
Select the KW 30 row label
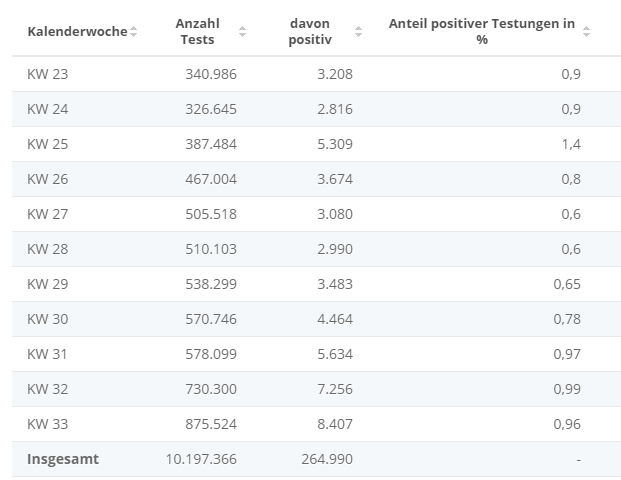47,319
